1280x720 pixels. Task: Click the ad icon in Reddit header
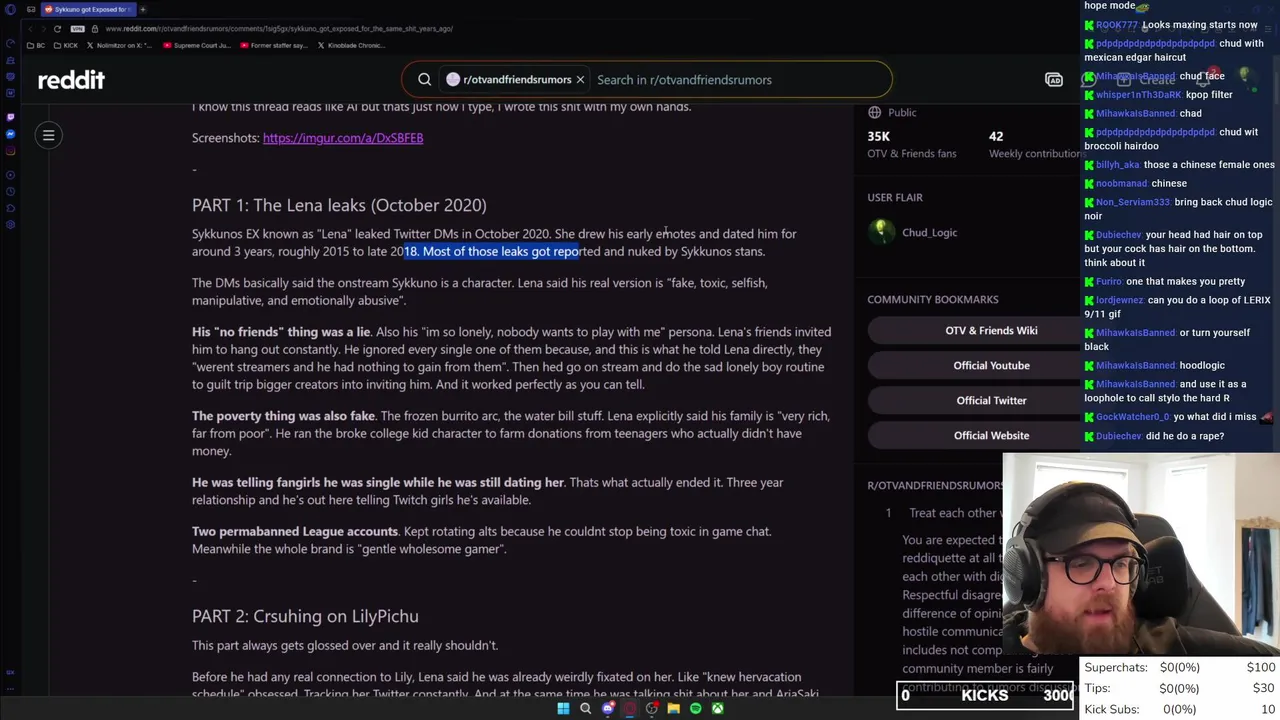[x=1053, y=80]
